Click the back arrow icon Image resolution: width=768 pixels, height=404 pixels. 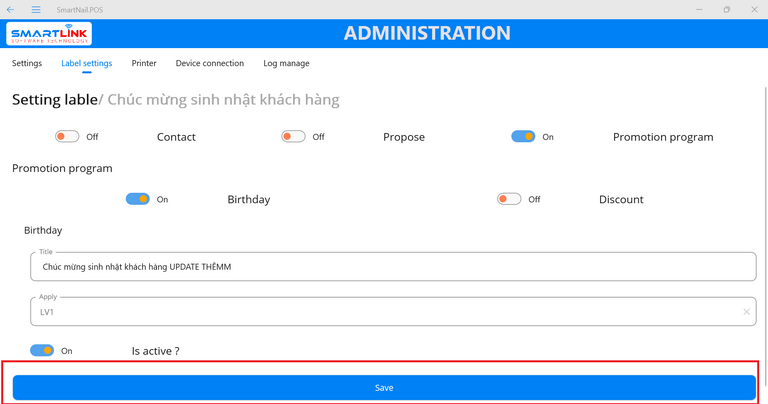(11, 9)
